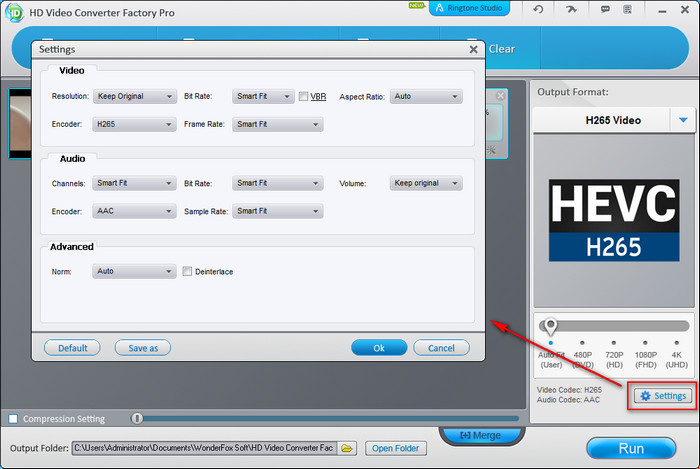Click the HD Video Converter app logo
The image size is (700, 469).
[x=13, y=12]
